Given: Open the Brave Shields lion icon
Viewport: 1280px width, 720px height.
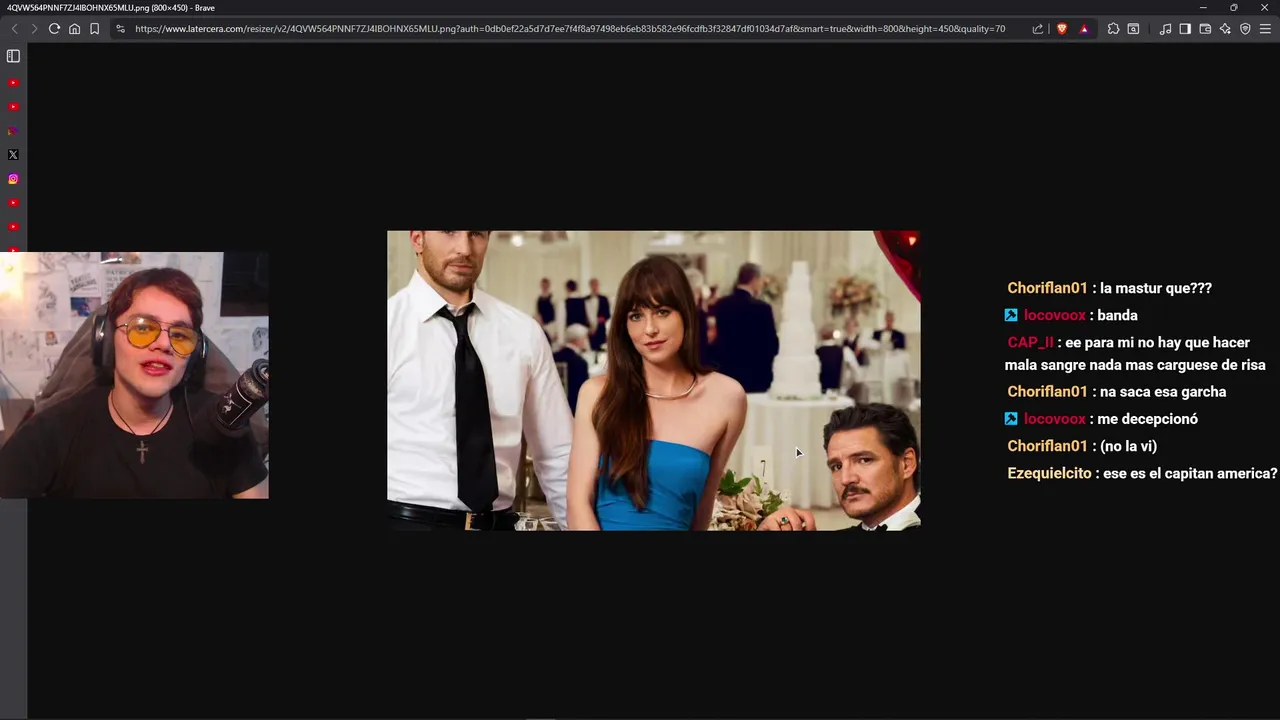Looking at the screenshot, I should tap(1062, 29).
